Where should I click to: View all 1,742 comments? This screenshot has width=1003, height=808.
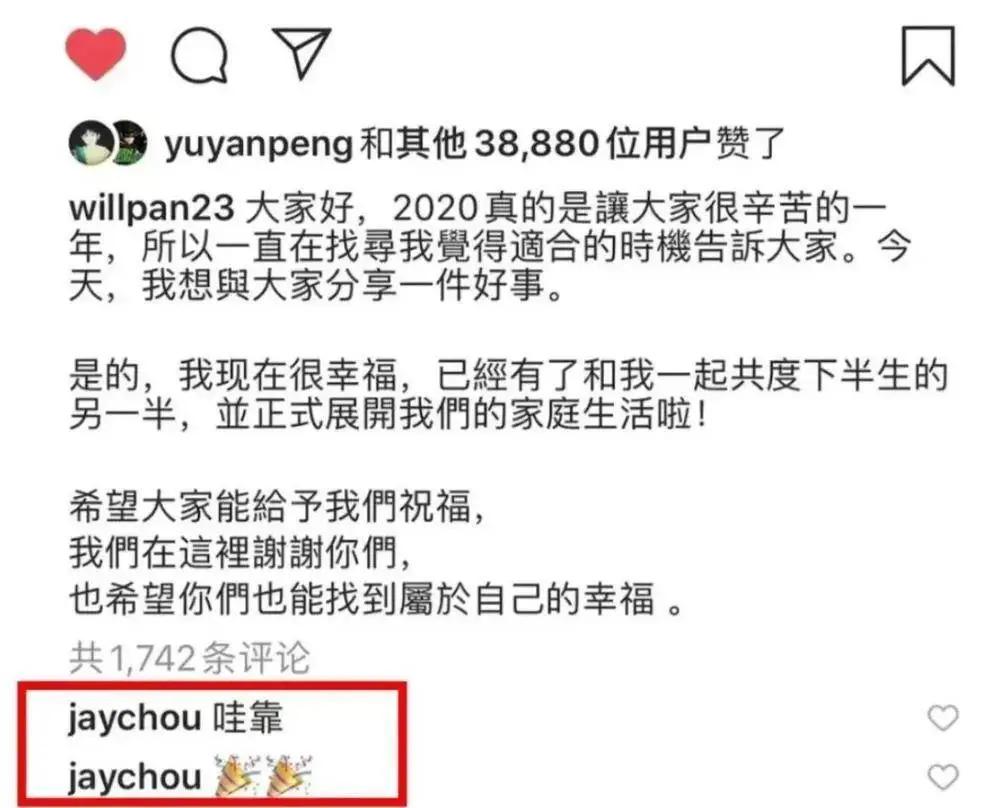click(x=189, y=658)
